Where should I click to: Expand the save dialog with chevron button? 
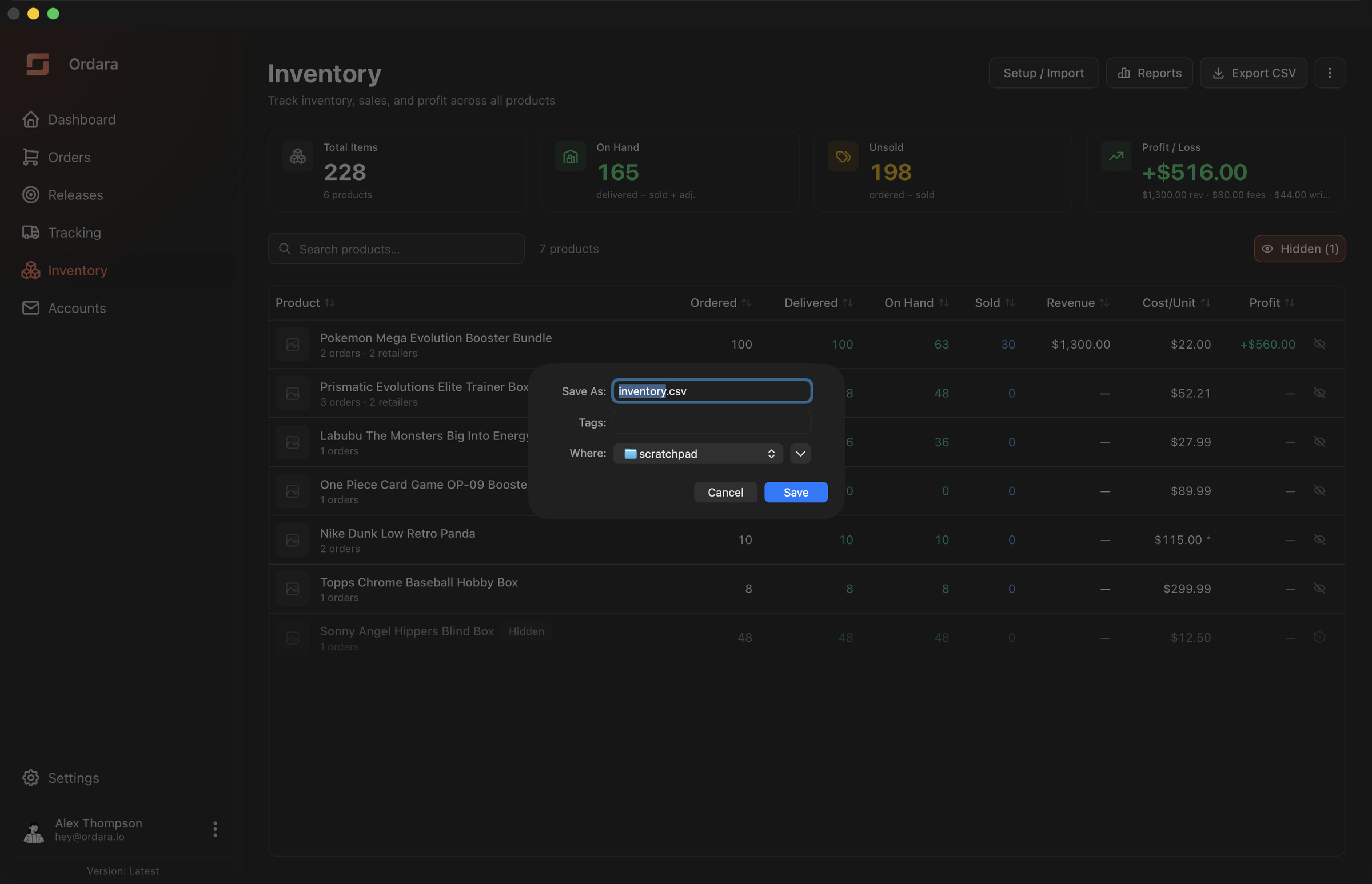pyautogui.click(x=800, y=454)
